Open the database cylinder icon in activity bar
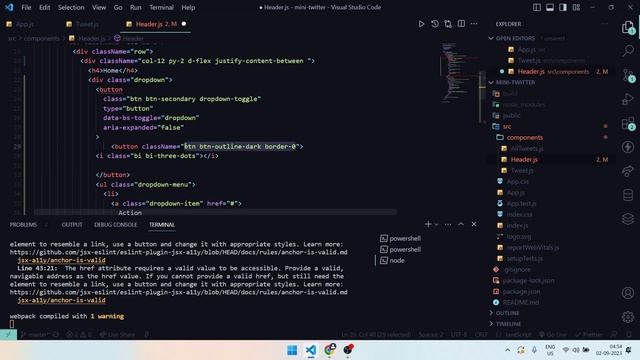Viewport: 640px width, 360px height. [x=628, y=195]
